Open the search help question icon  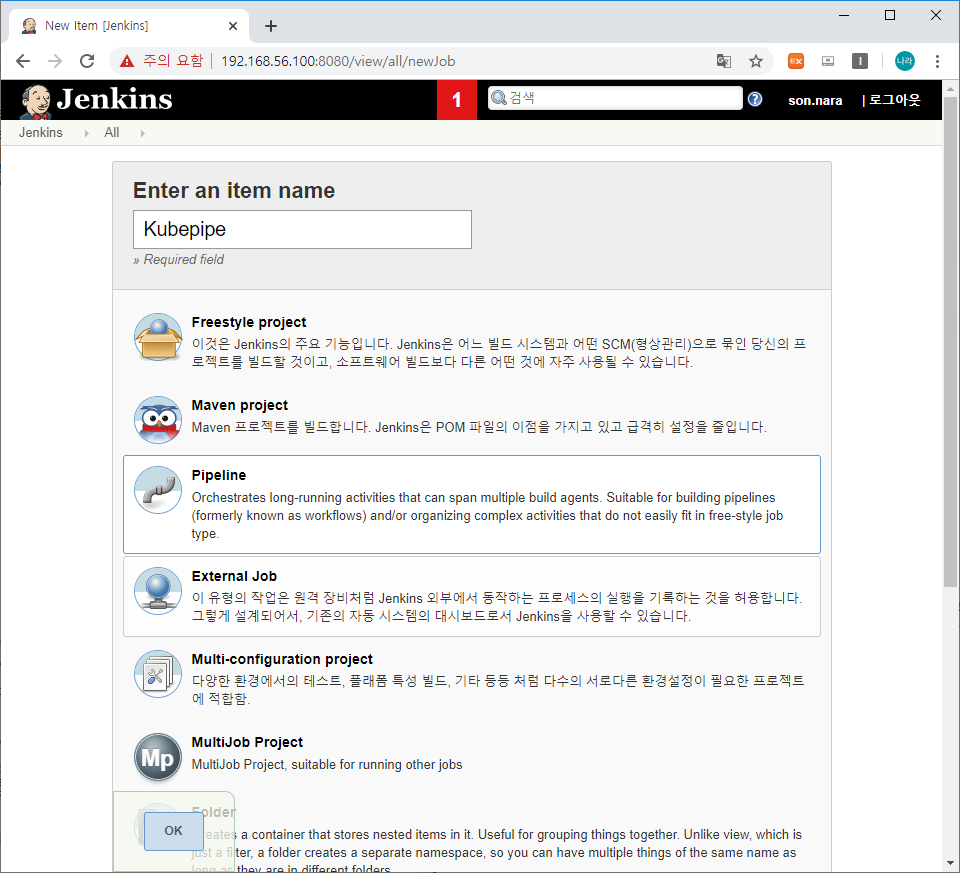(755, 99)
